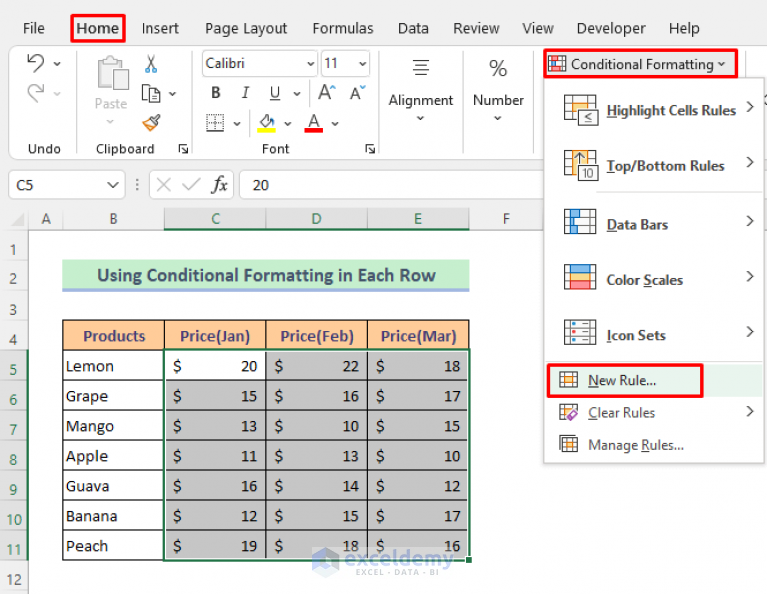The height and width of the screenshot is (594, 767).
Task: Click the Cut scissors icon
Action: coord(151,64)
